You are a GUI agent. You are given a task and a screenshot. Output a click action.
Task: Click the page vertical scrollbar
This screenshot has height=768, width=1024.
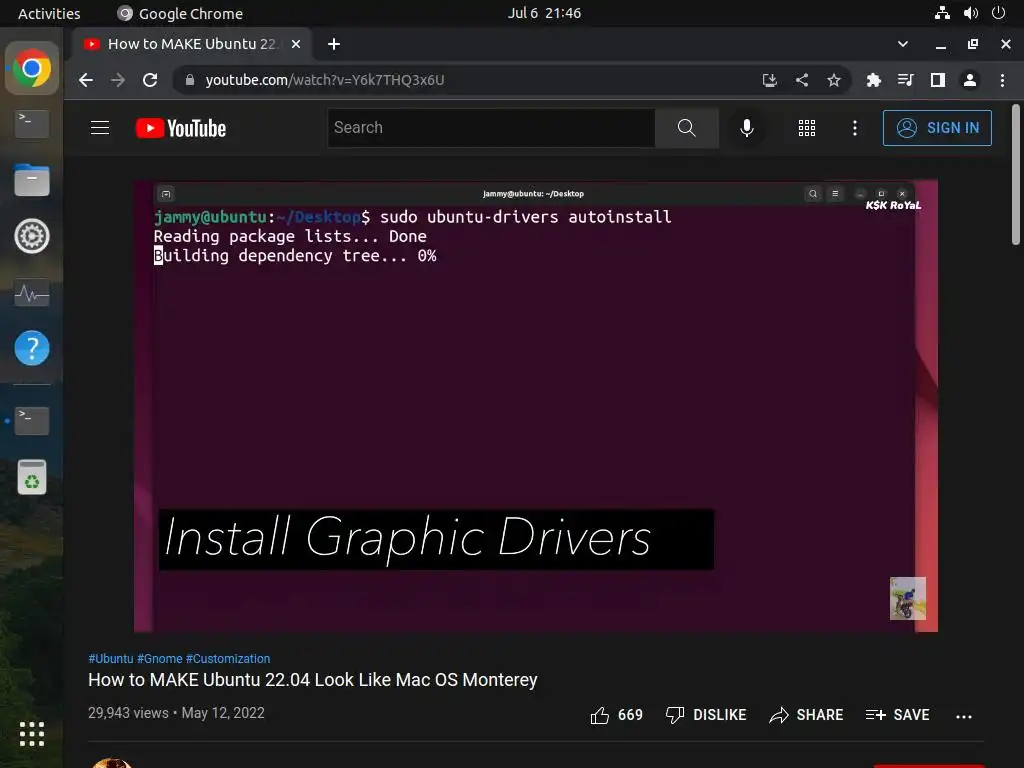(1016, 174)
